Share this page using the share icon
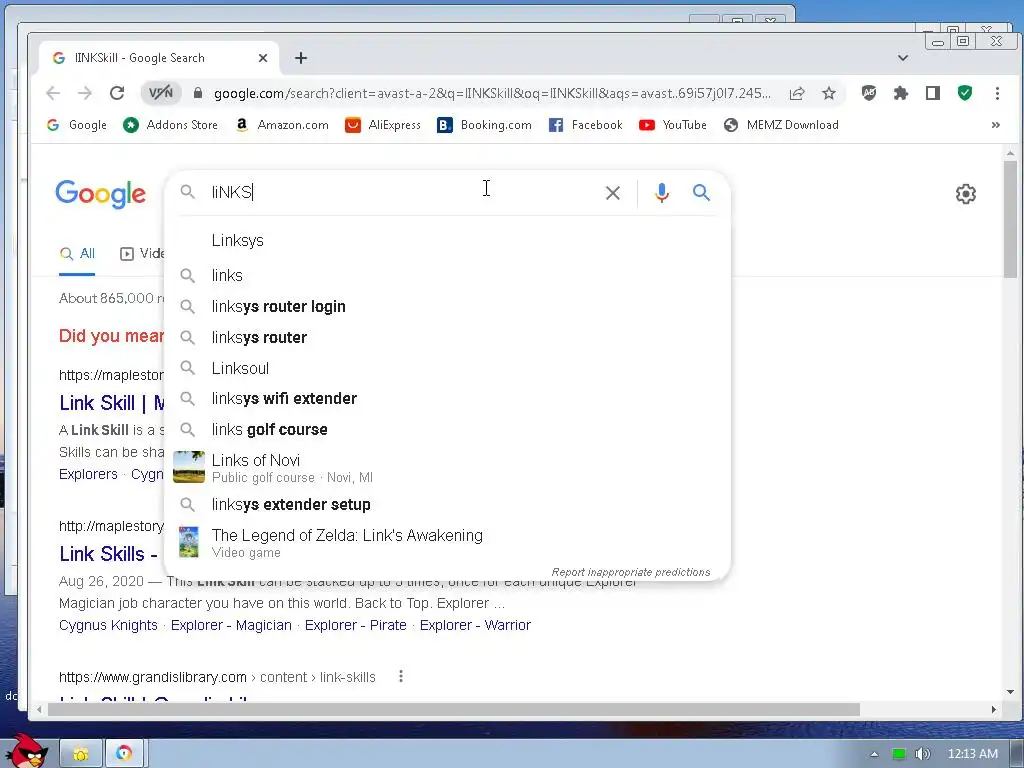The height and width of the screenshot is (768, 1024). coord(797,93)
